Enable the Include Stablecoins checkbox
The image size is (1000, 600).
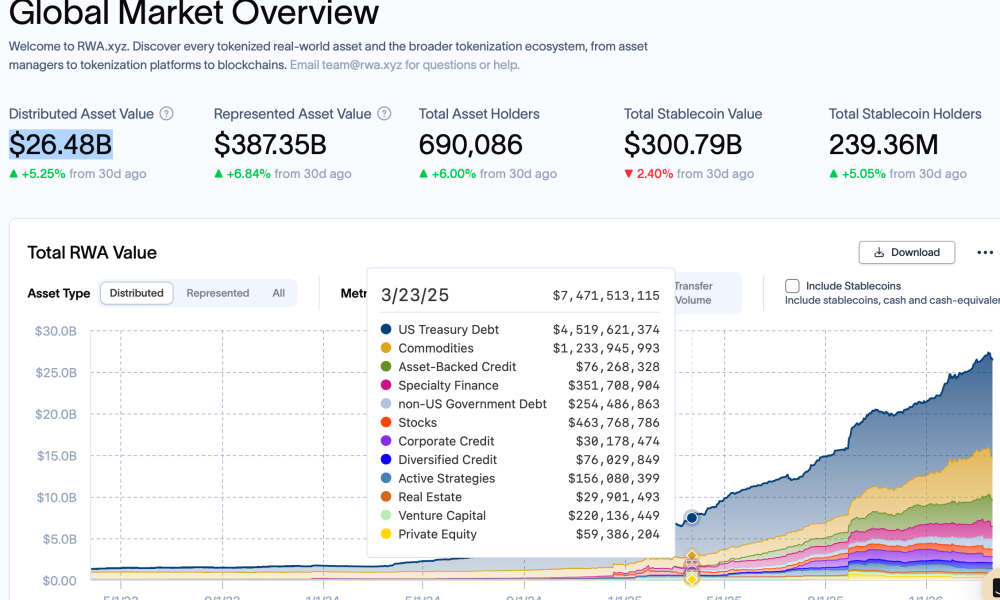click(792, 286)
